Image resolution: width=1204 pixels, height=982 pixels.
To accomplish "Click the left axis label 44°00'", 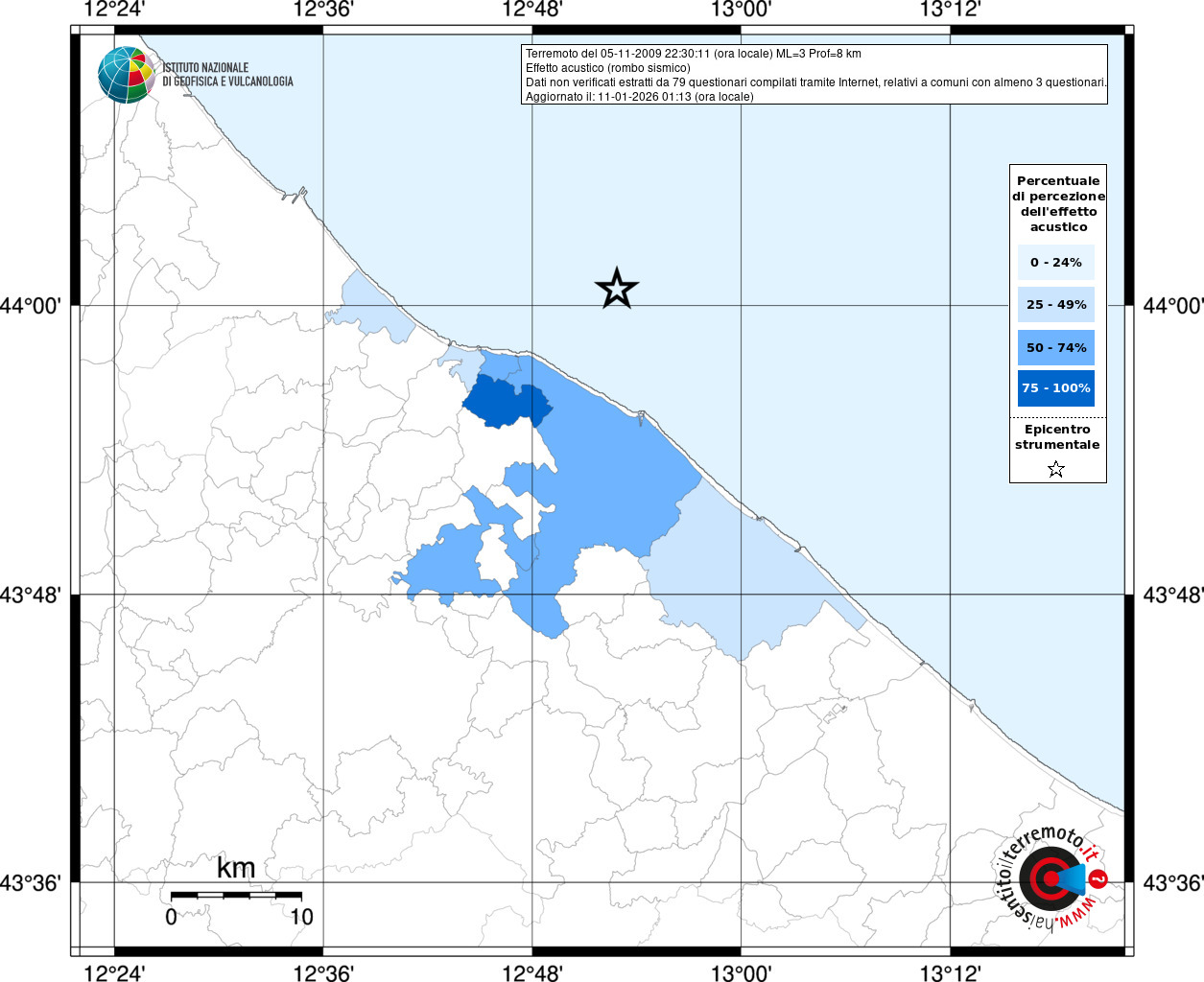I will click(x=31, y=306).
